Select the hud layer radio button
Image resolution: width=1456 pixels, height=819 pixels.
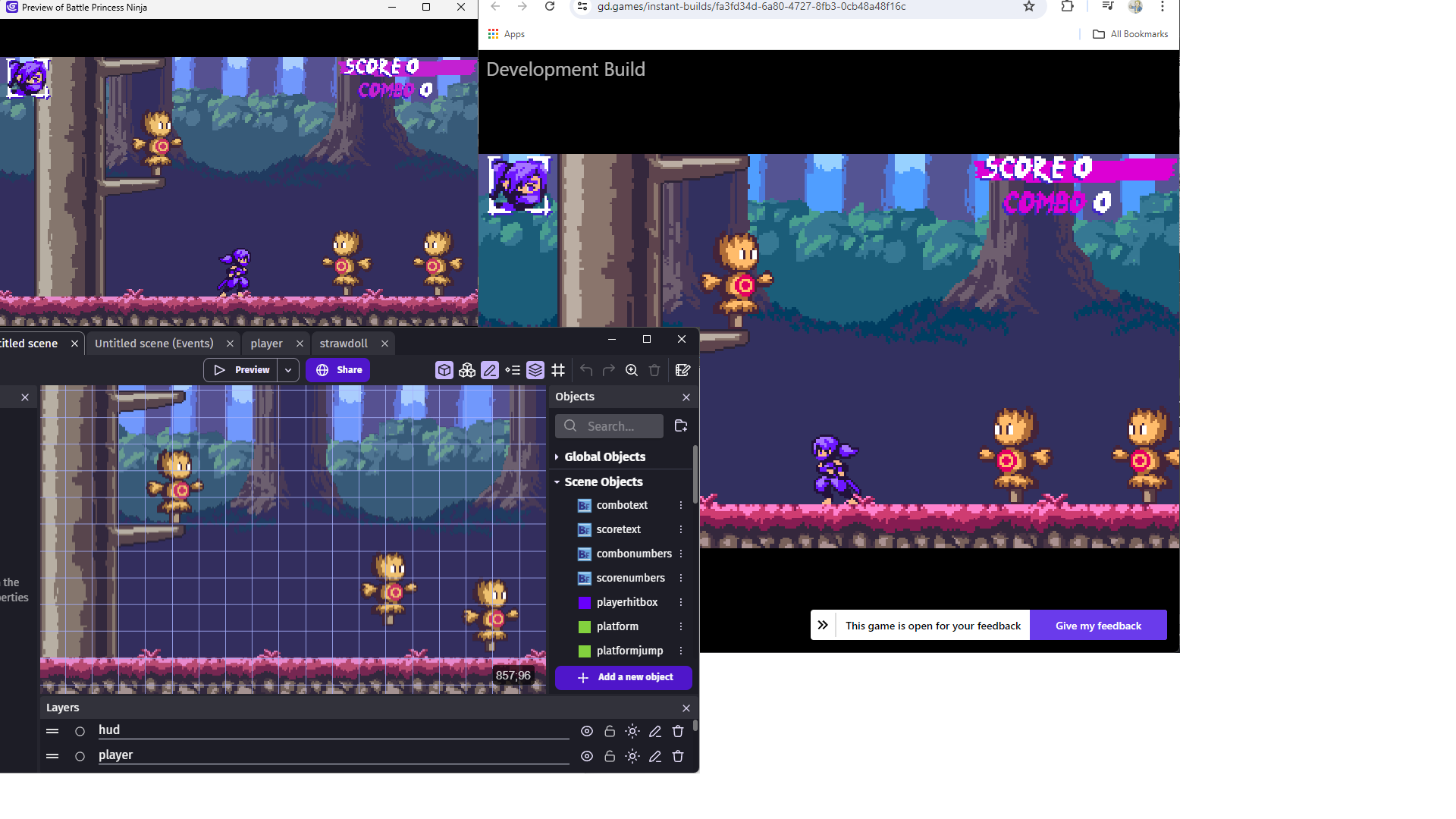coord(80,731)
